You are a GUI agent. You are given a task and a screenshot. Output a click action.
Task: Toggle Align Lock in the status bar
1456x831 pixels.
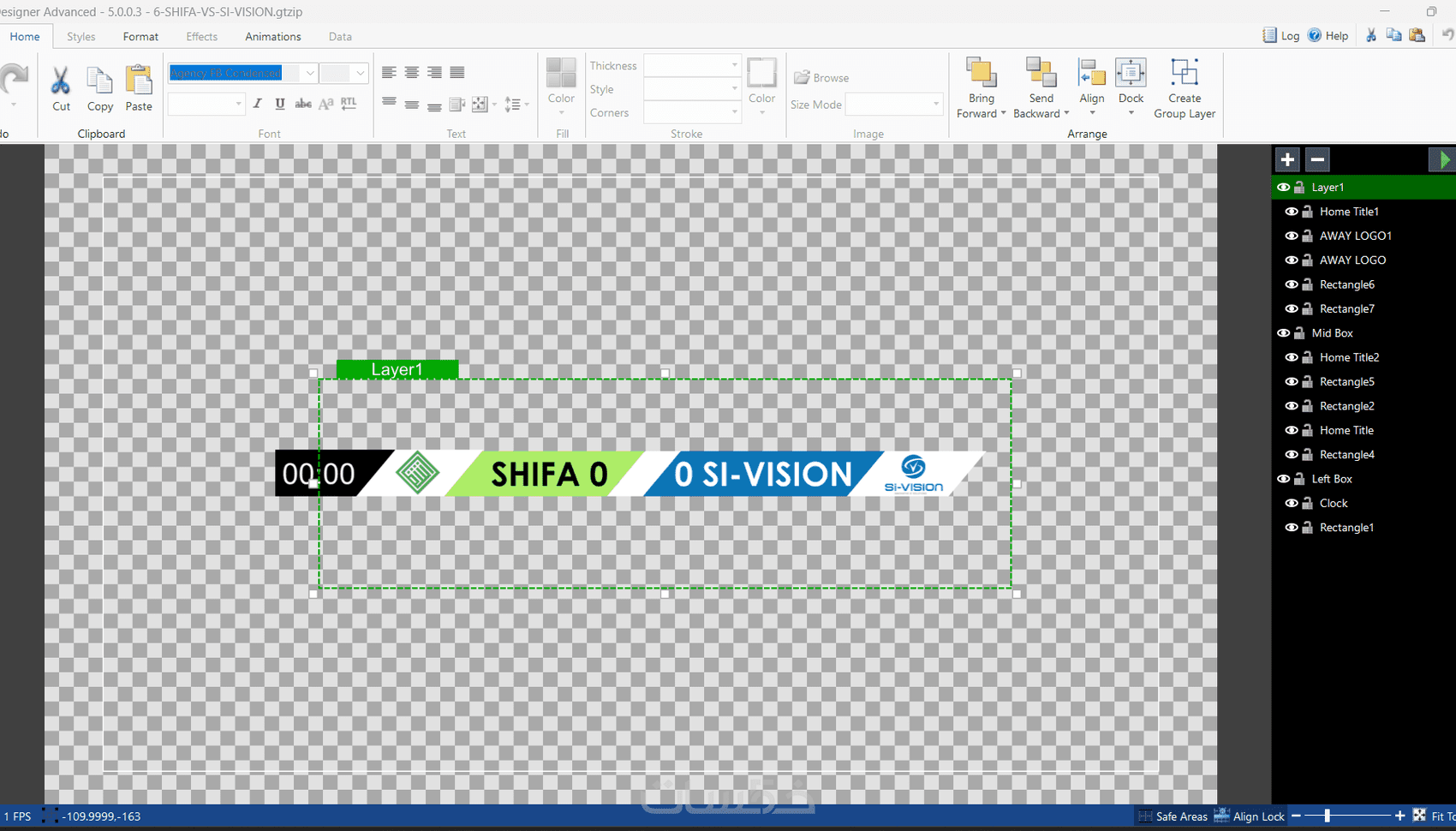pos(1250,816)
